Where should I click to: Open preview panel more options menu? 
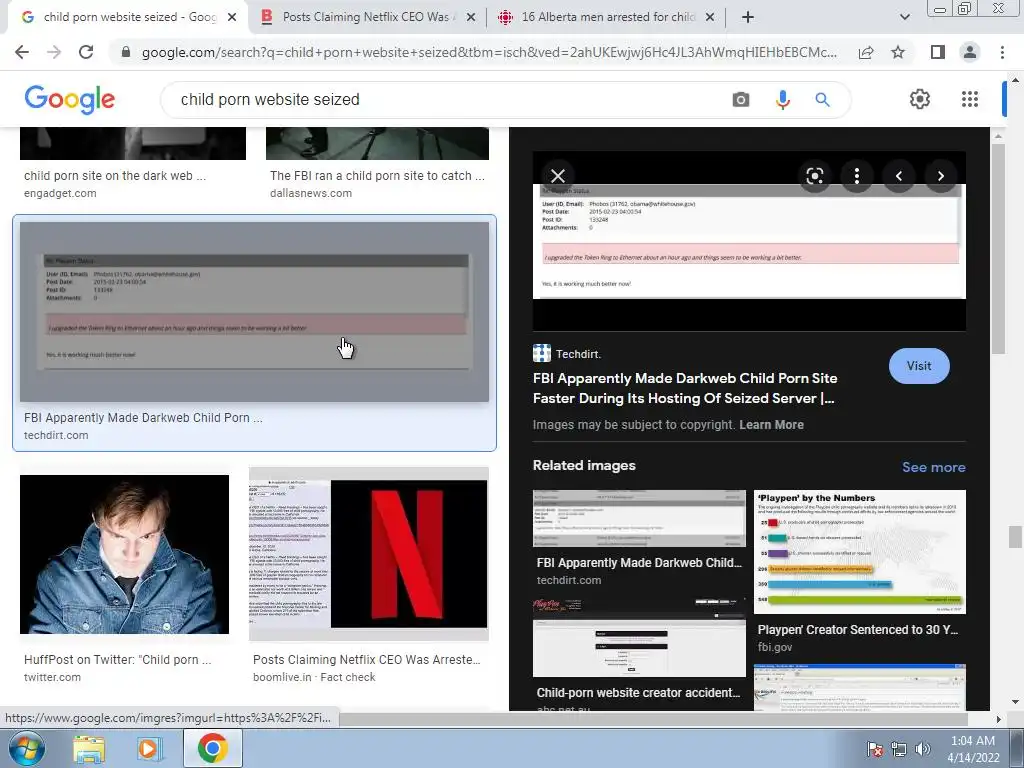click(857, 176)
